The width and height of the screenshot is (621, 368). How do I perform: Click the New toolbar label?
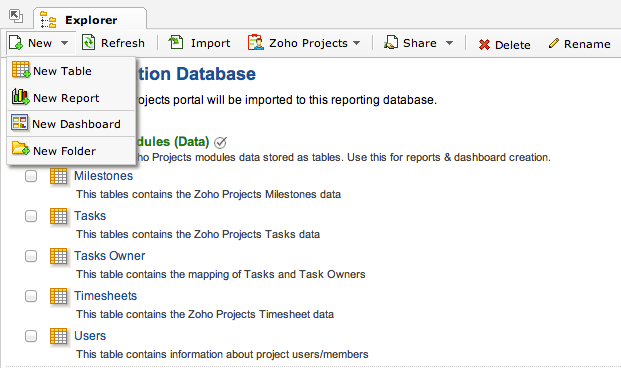[40, 43]
